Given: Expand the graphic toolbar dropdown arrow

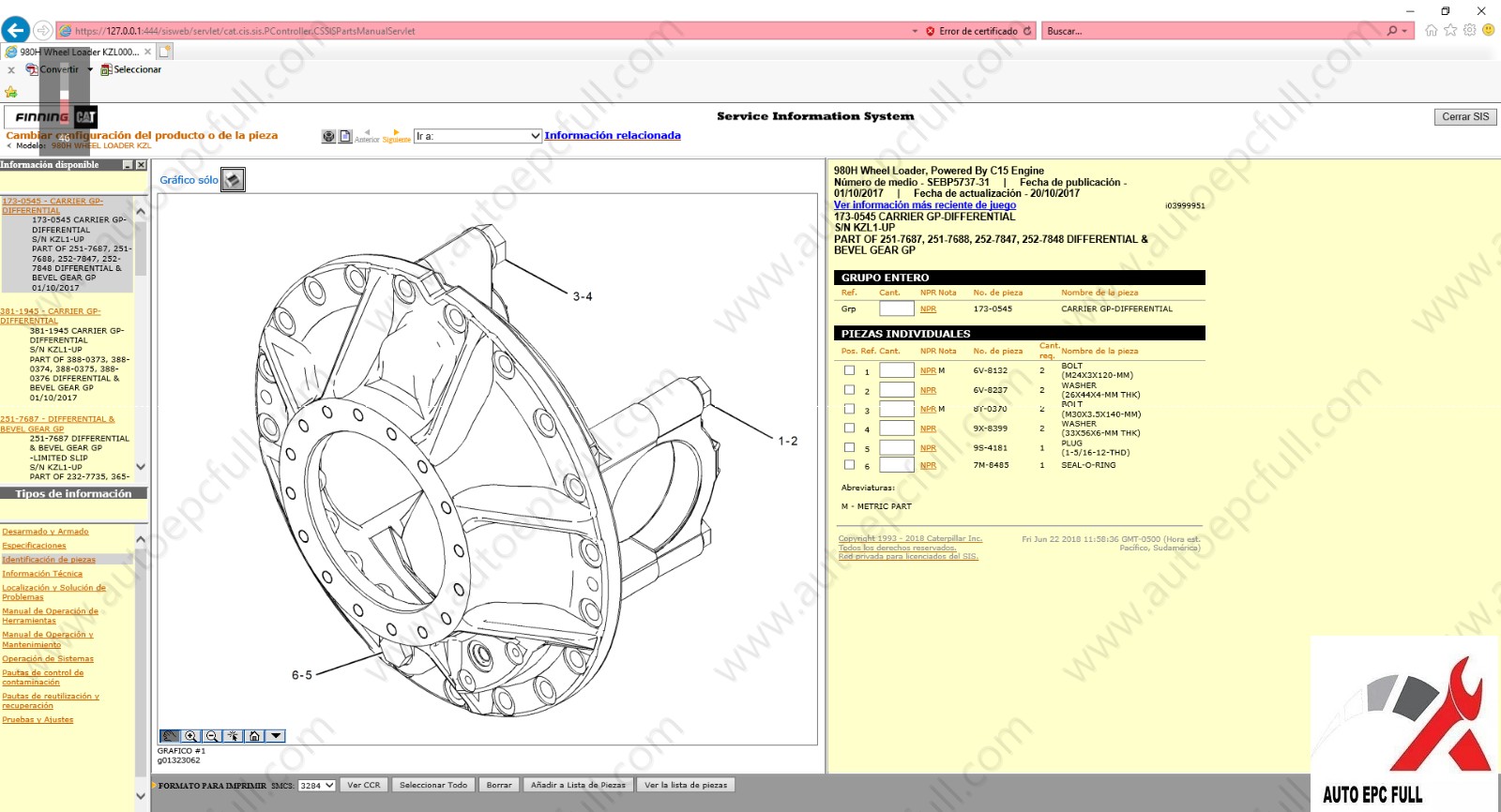Looking at the screenshot, I should (276, 736).
